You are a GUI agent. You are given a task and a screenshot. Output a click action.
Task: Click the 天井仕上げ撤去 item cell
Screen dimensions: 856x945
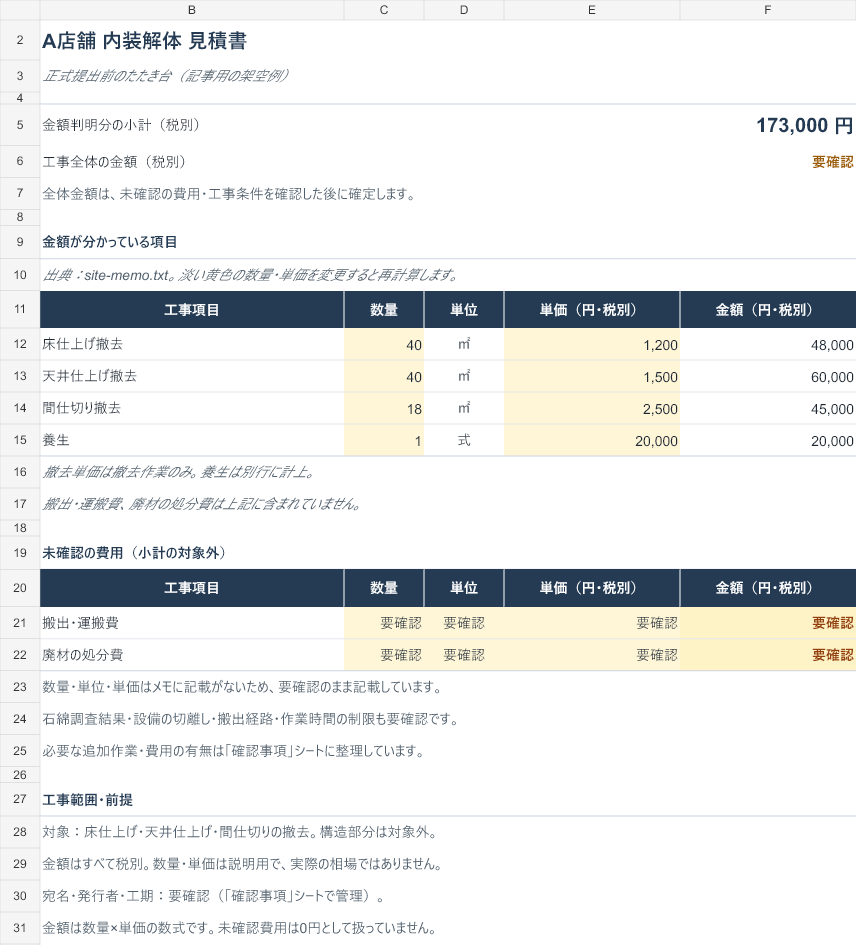192,376
